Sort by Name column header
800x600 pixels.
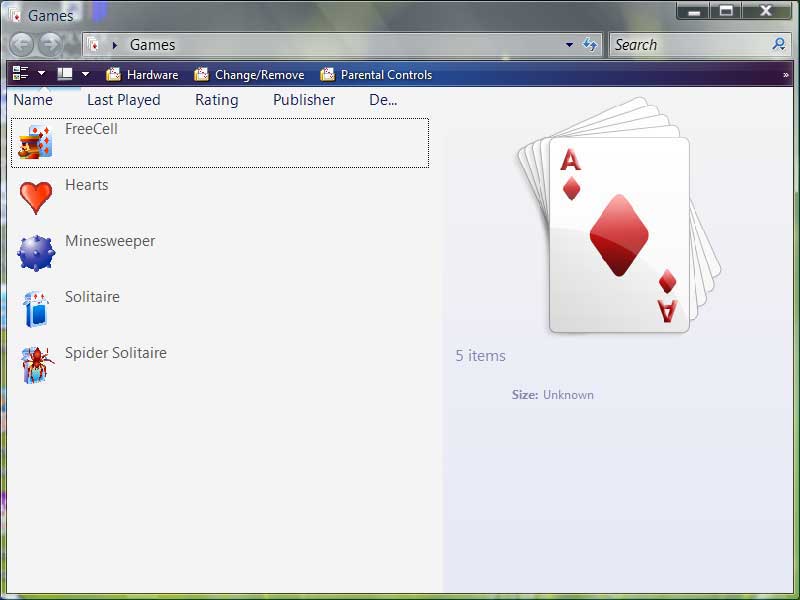tap(33, 99)
